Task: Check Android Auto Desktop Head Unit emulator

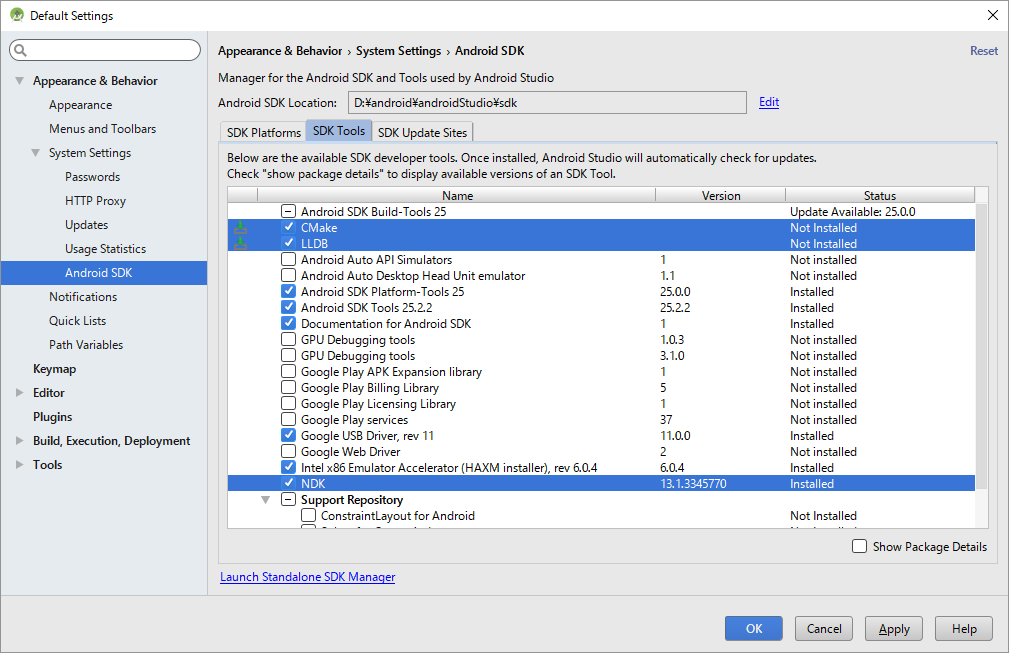Action: point(288,275)
